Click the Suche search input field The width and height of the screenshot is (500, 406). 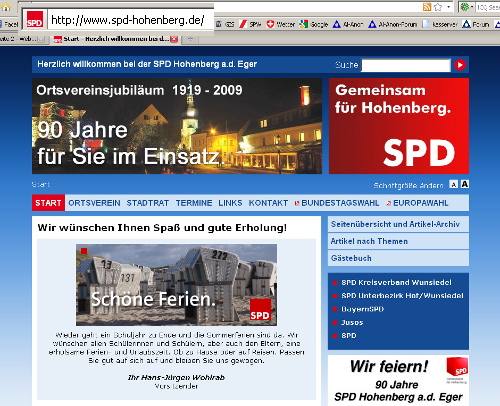(406, 65)
